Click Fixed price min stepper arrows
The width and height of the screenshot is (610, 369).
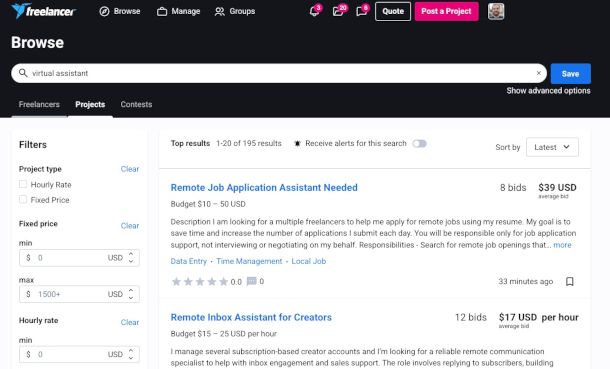(131, 257)
